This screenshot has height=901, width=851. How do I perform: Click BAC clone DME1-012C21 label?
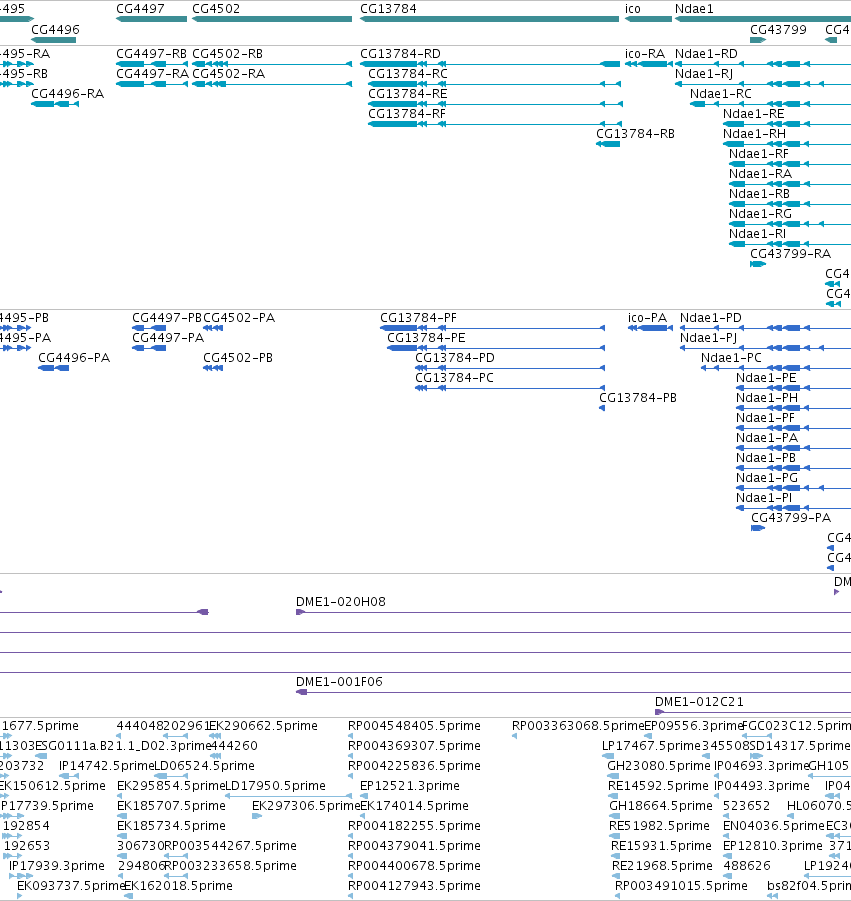699,702
